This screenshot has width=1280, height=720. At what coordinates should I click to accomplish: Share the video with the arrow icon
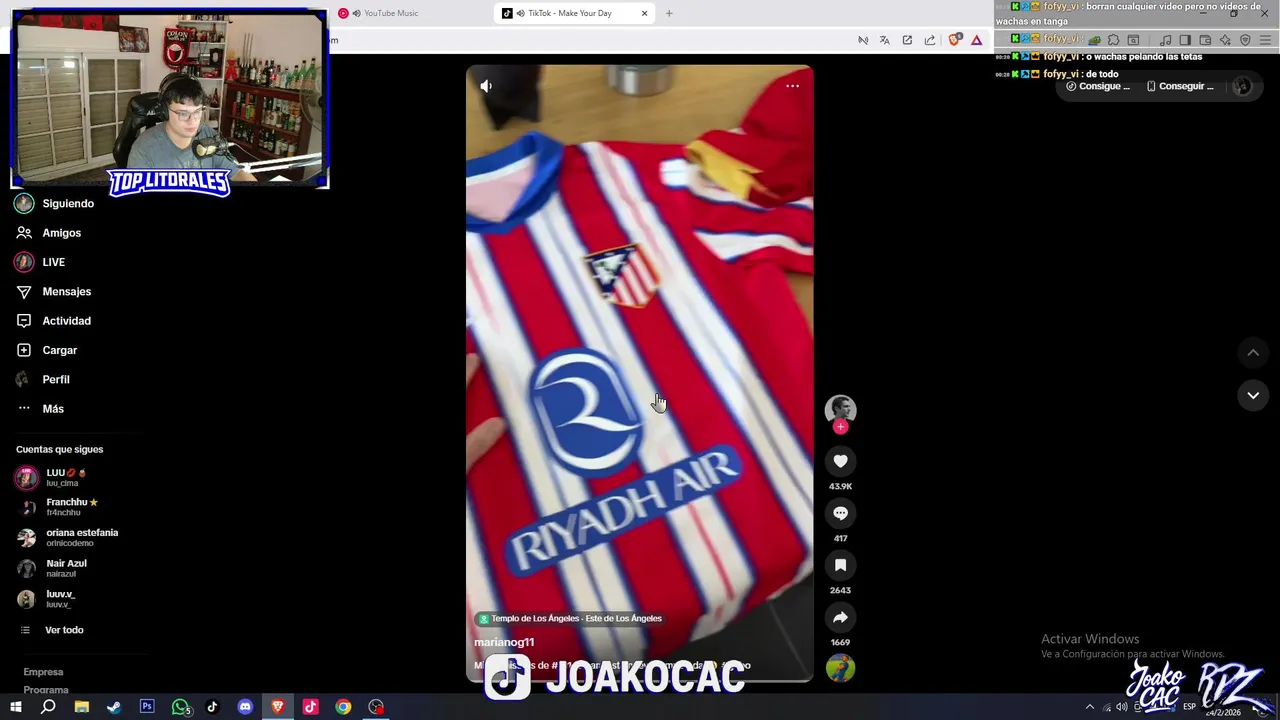coord(840,617)
